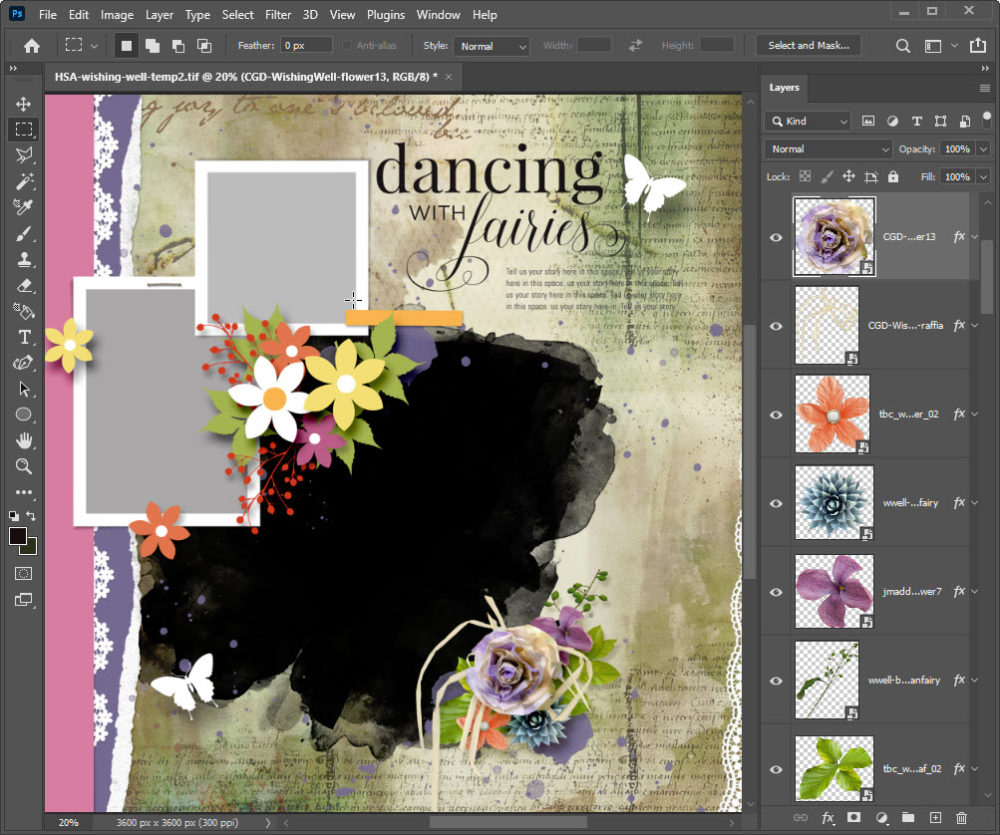The width and height of the screenshot is (1000, 835).
Task: Select the Move tool
Action: 24,104
